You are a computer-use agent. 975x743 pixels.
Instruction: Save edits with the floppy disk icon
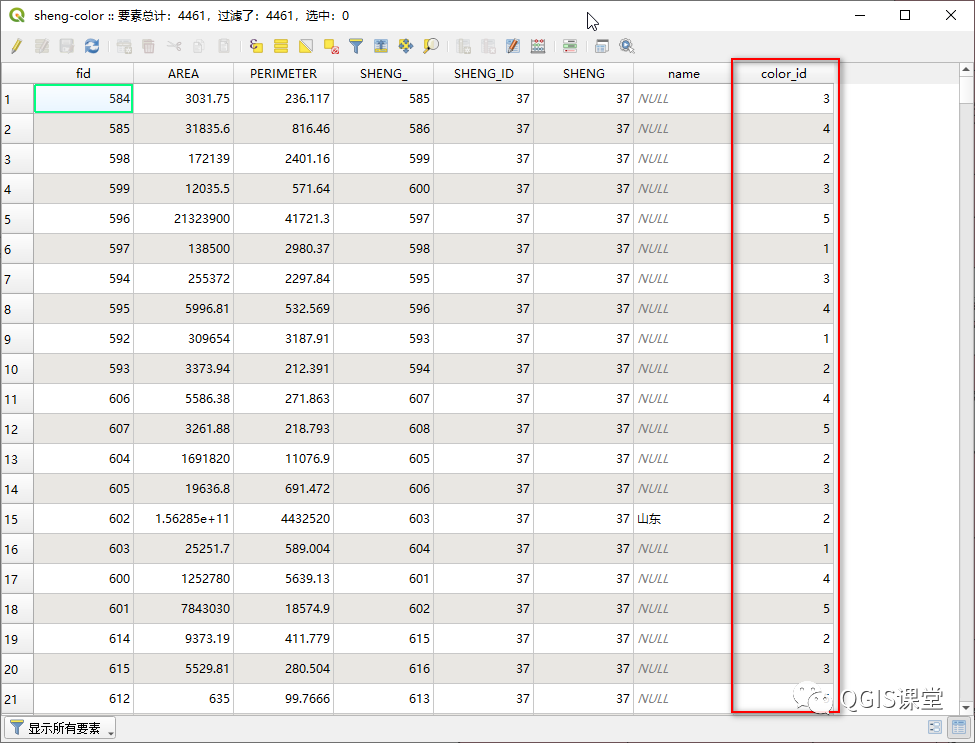click(67, 46)
